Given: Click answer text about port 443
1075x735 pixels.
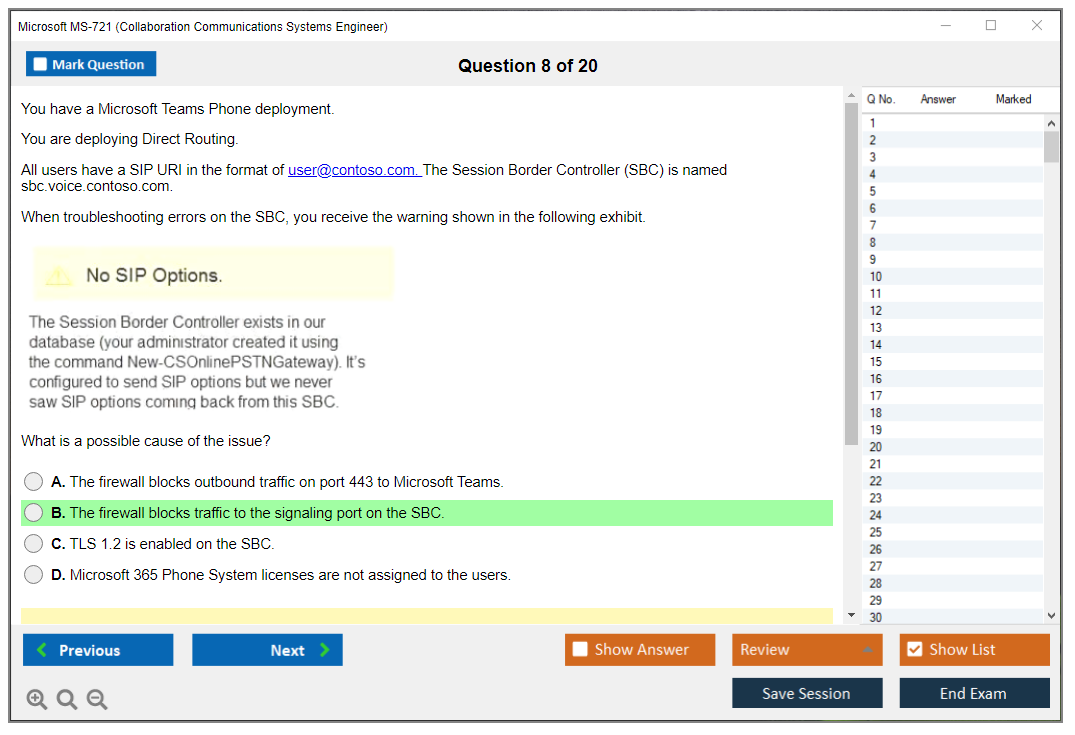Looking at the screenshot, I should point(287,481).
